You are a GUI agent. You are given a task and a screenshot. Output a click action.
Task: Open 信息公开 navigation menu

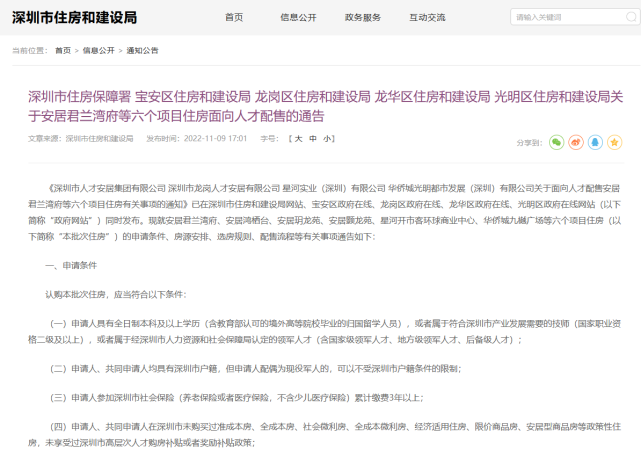(298, 17)
